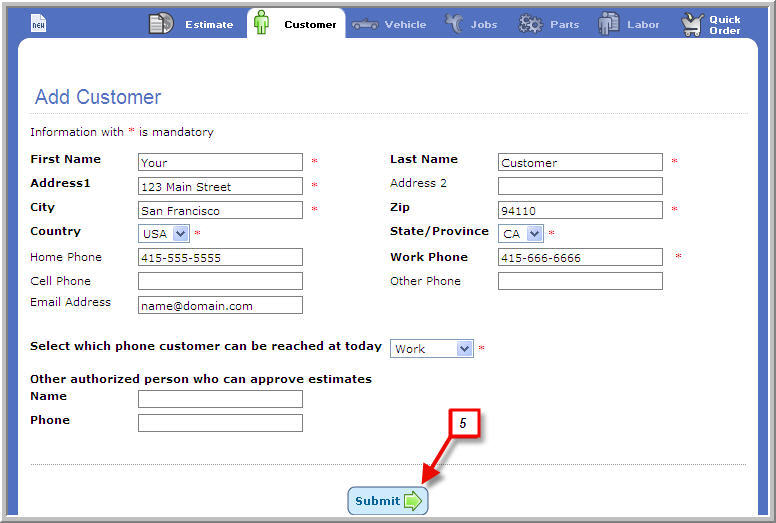Click the Labor worker icon
776x523 pixels.
point(608,24)
